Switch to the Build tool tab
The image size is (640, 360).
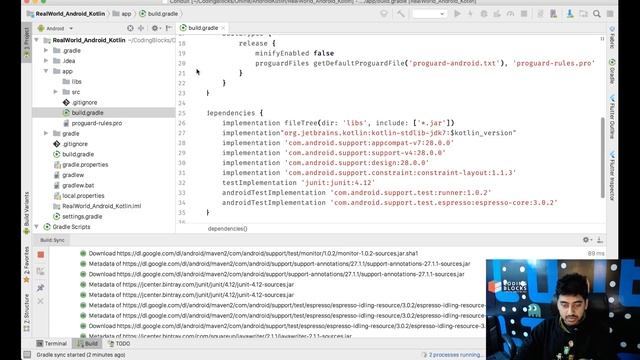click(x=87, y=344)
